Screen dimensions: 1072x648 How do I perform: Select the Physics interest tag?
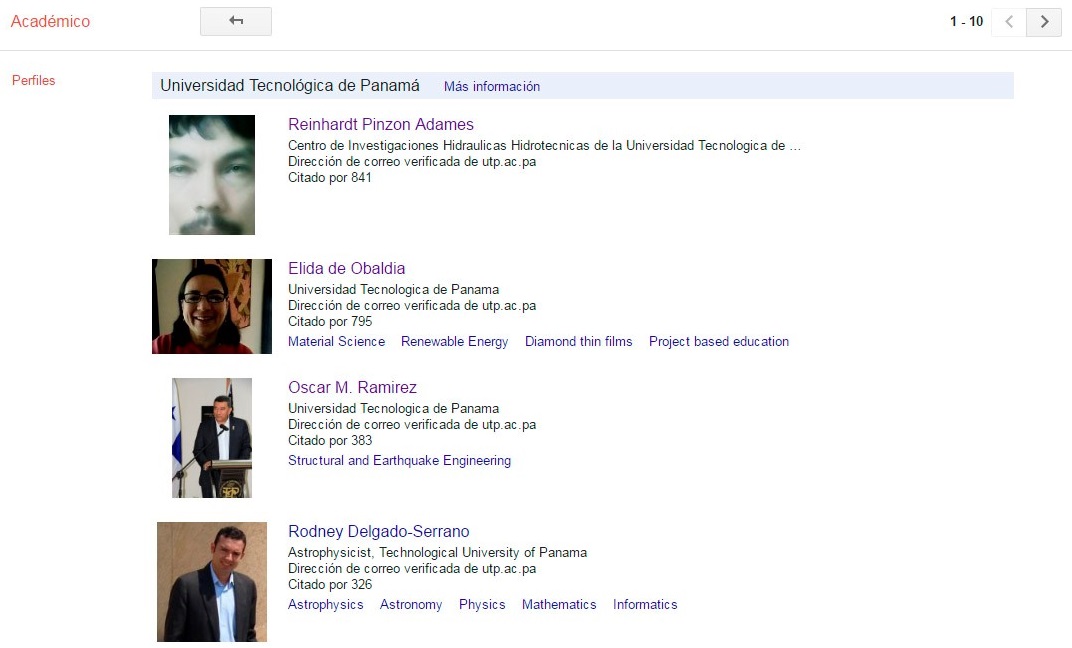[482, 605]
